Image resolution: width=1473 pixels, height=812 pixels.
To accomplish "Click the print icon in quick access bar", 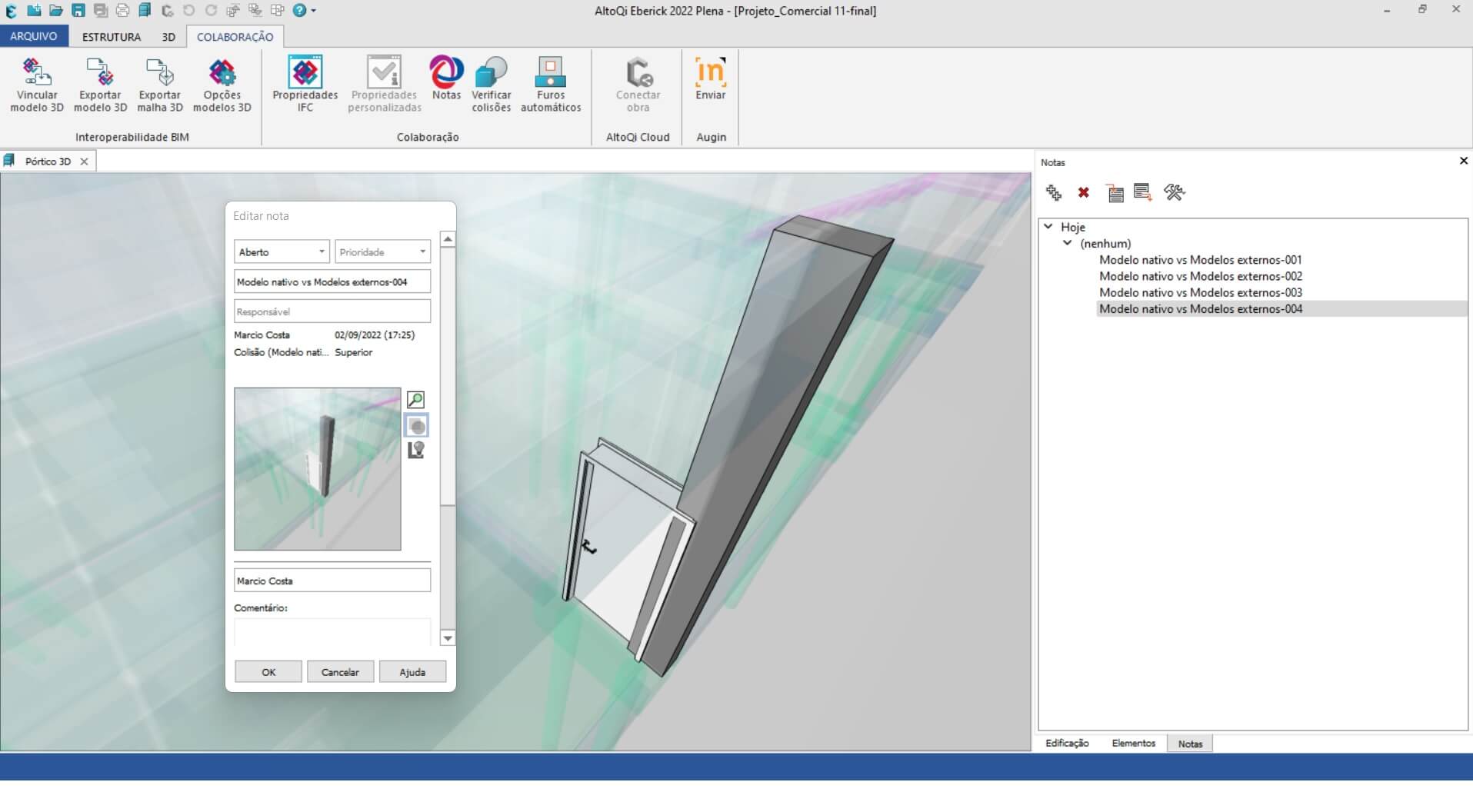I will 122,11.
